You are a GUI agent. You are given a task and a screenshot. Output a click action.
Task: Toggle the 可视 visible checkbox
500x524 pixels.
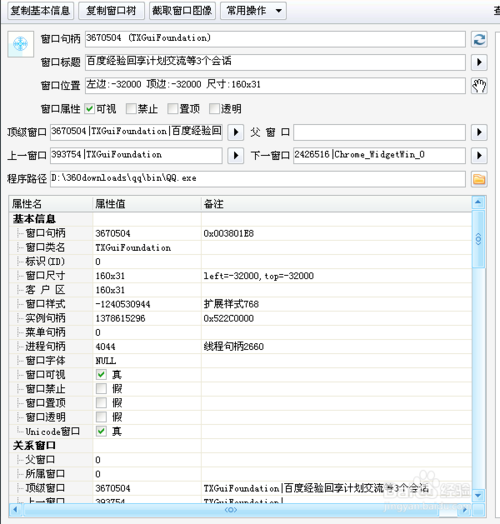(x=89, y=109)
